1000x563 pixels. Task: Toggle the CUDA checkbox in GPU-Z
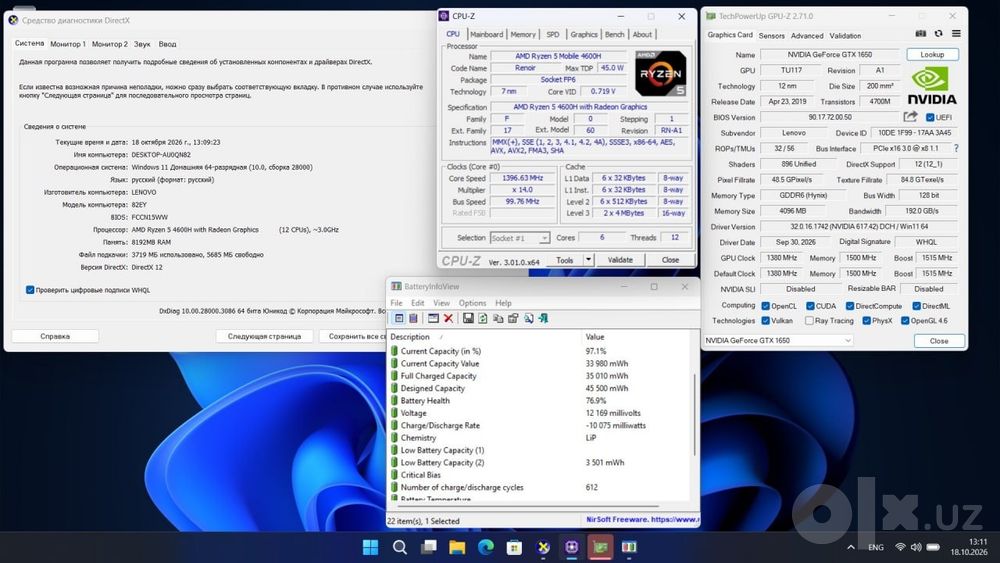tap(810, 306)
